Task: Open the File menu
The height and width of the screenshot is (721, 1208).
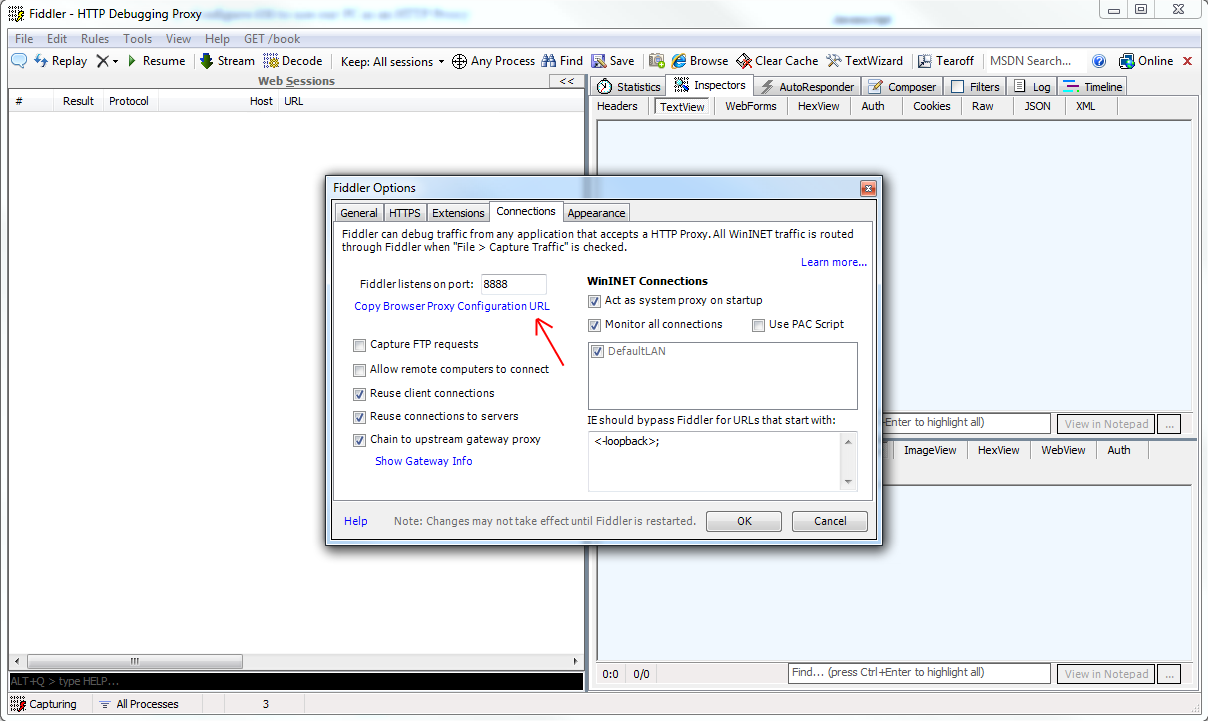Action: (x=24, y=39)
